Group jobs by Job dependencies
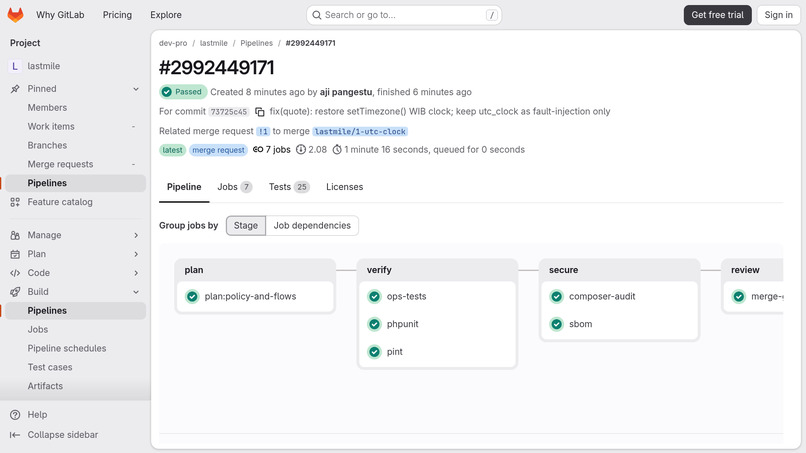 [x=312, y=225]
